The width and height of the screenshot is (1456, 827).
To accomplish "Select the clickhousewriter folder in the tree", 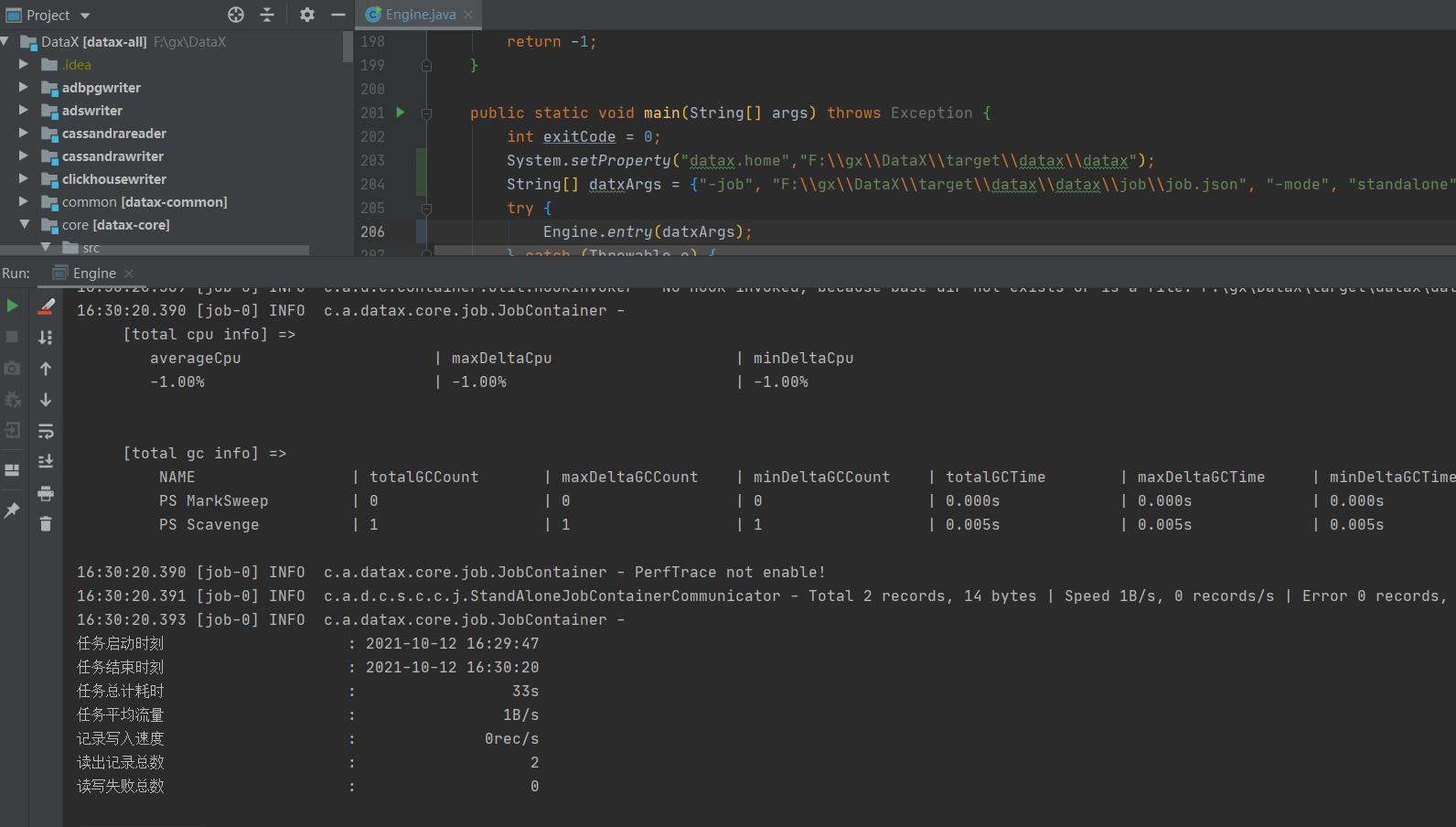I will coord(113,179).
